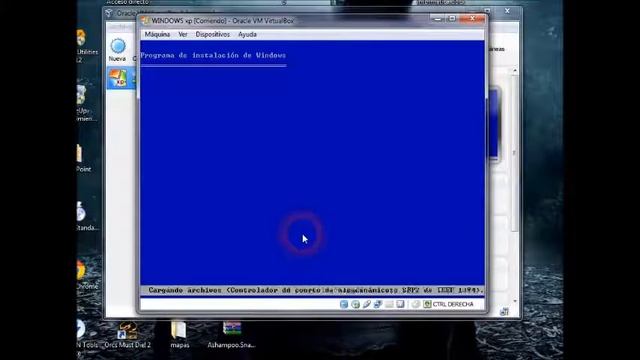Click the 'Cargando archivos' status line
The height and width of the screenshot is (360, 640).
(312, 290)
